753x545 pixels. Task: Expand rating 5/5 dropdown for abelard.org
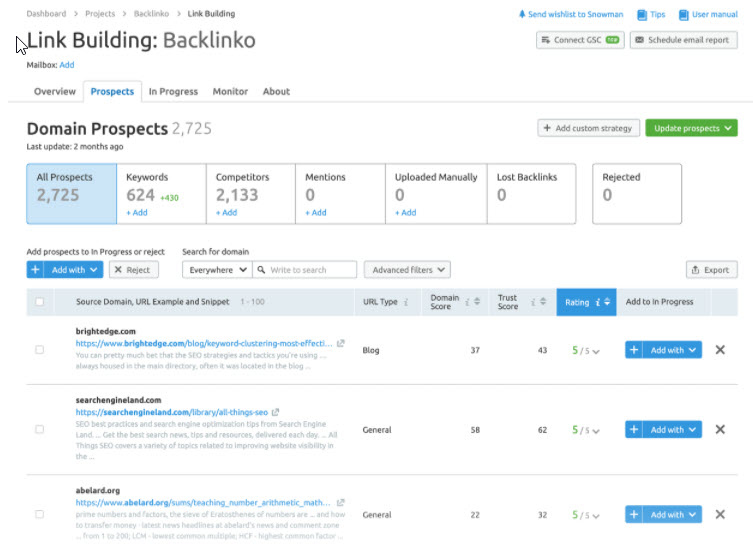tap(586, 515)
